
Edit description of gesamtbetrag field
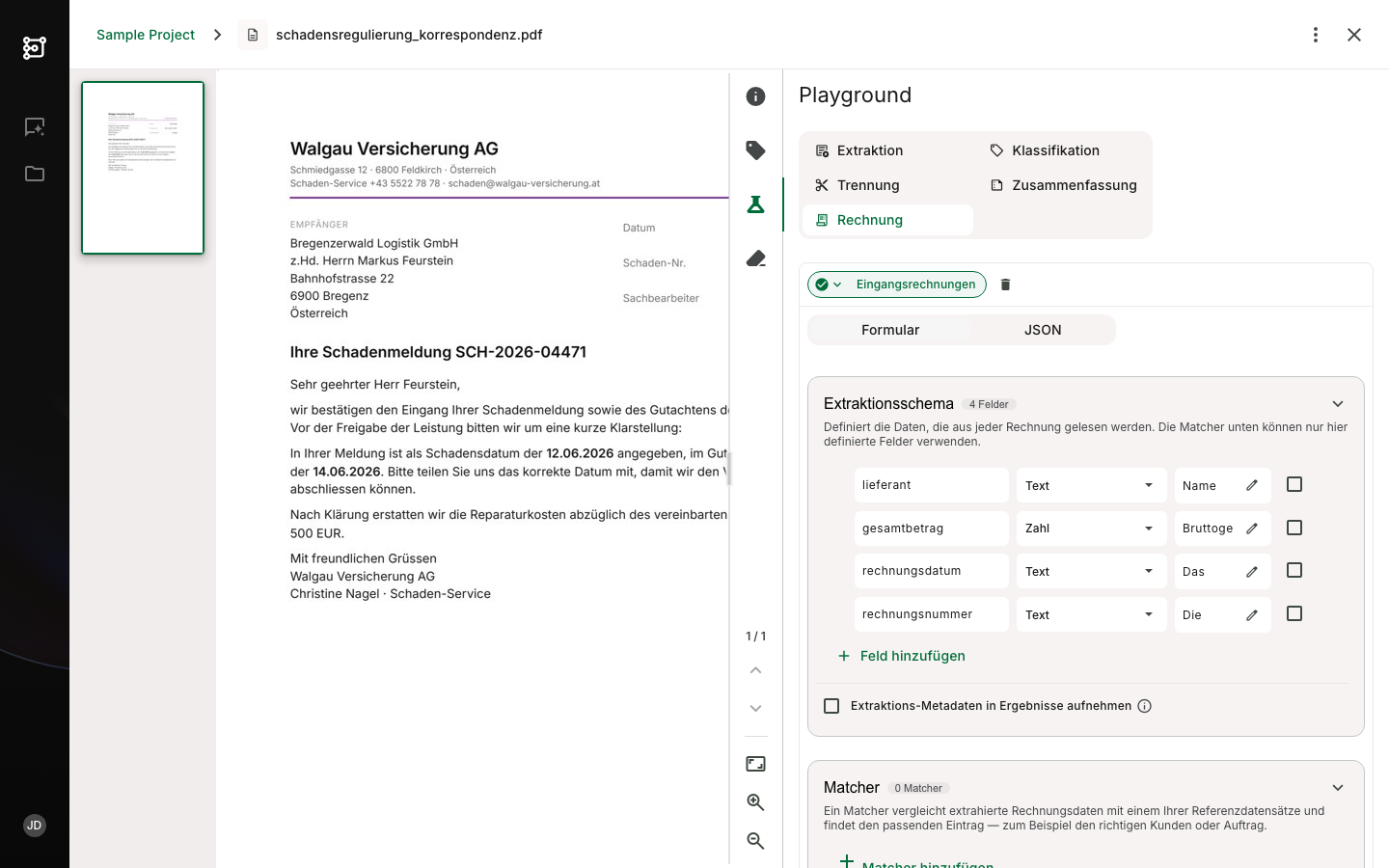tap(1252, 529)
